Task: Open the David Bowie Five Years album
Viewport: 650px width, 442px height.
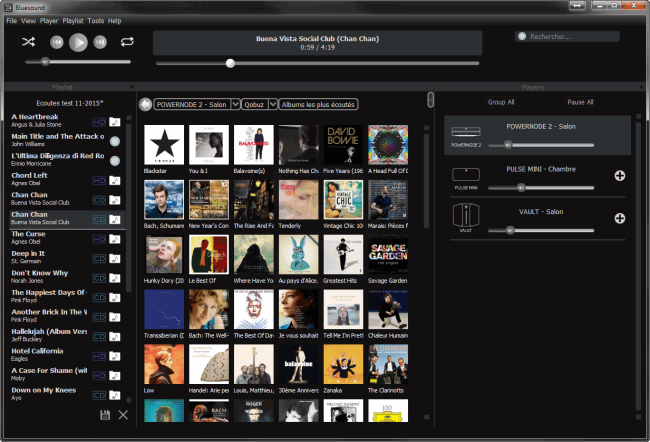Action: 343,145
